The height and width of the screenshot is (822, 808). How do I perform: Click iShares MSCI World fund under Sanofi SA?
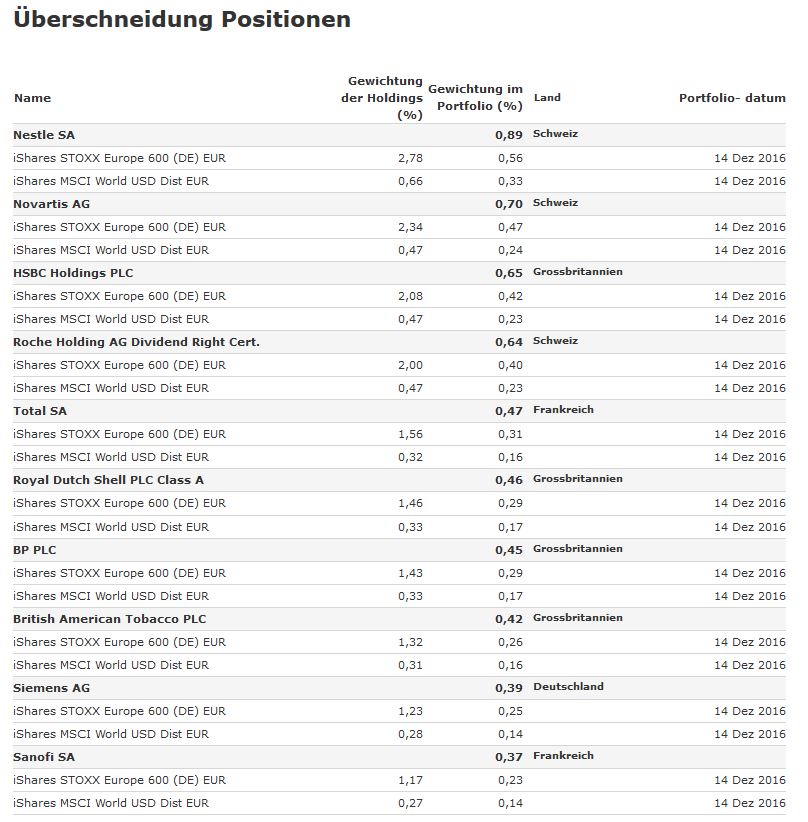coord(111,802)
